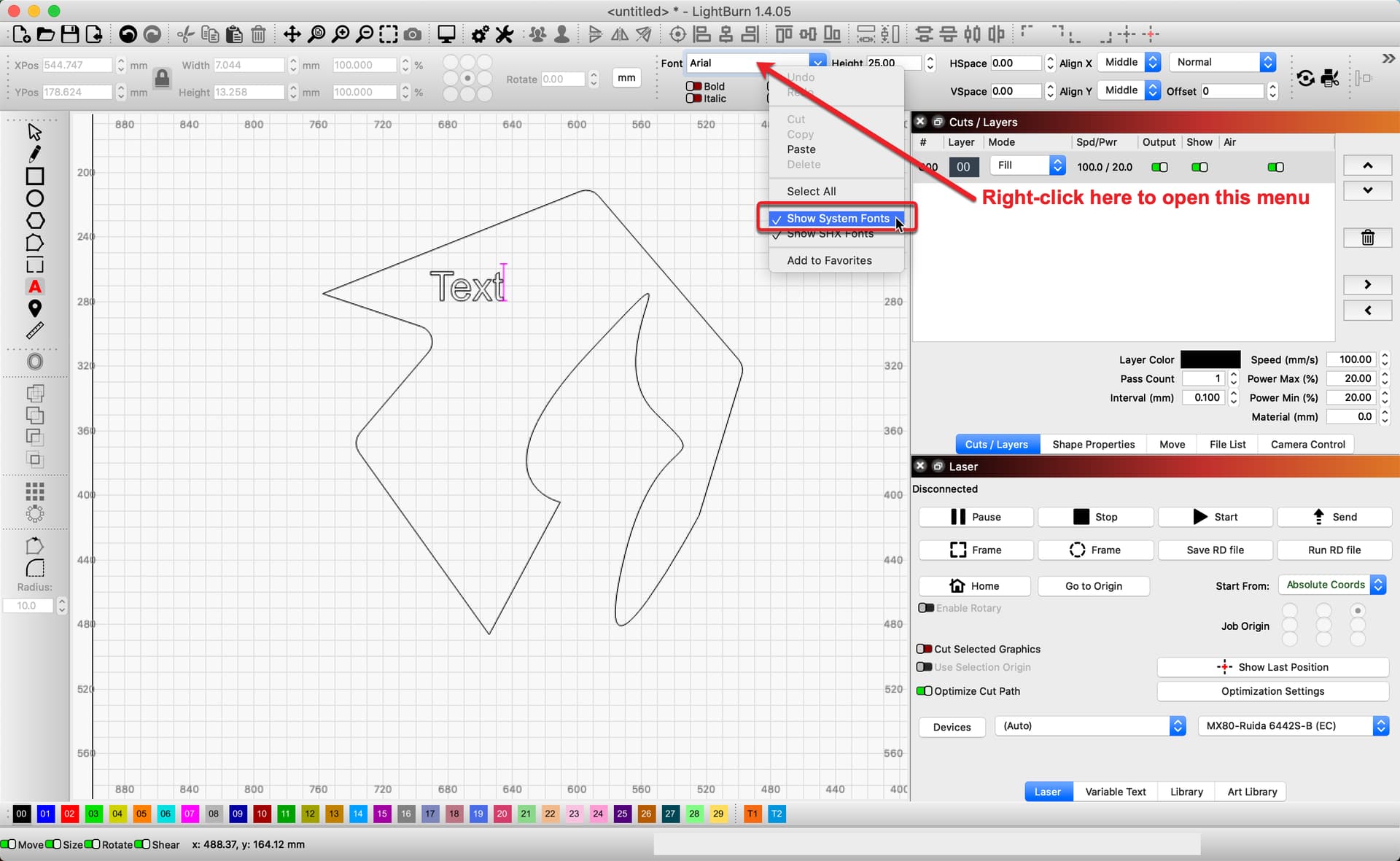Select the Draw Ellipse tool
Viewport: 1400px width, 861px height.
pyautogui.click(x=34, y=198)
